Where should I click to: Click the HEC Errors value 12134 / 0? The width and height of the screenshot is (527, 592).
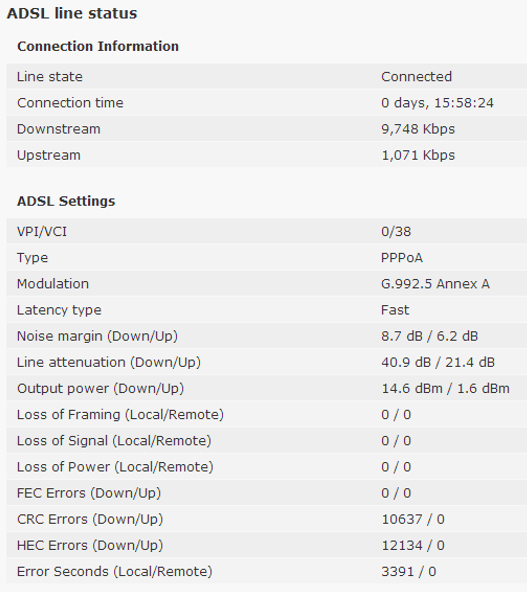point(413,546)
